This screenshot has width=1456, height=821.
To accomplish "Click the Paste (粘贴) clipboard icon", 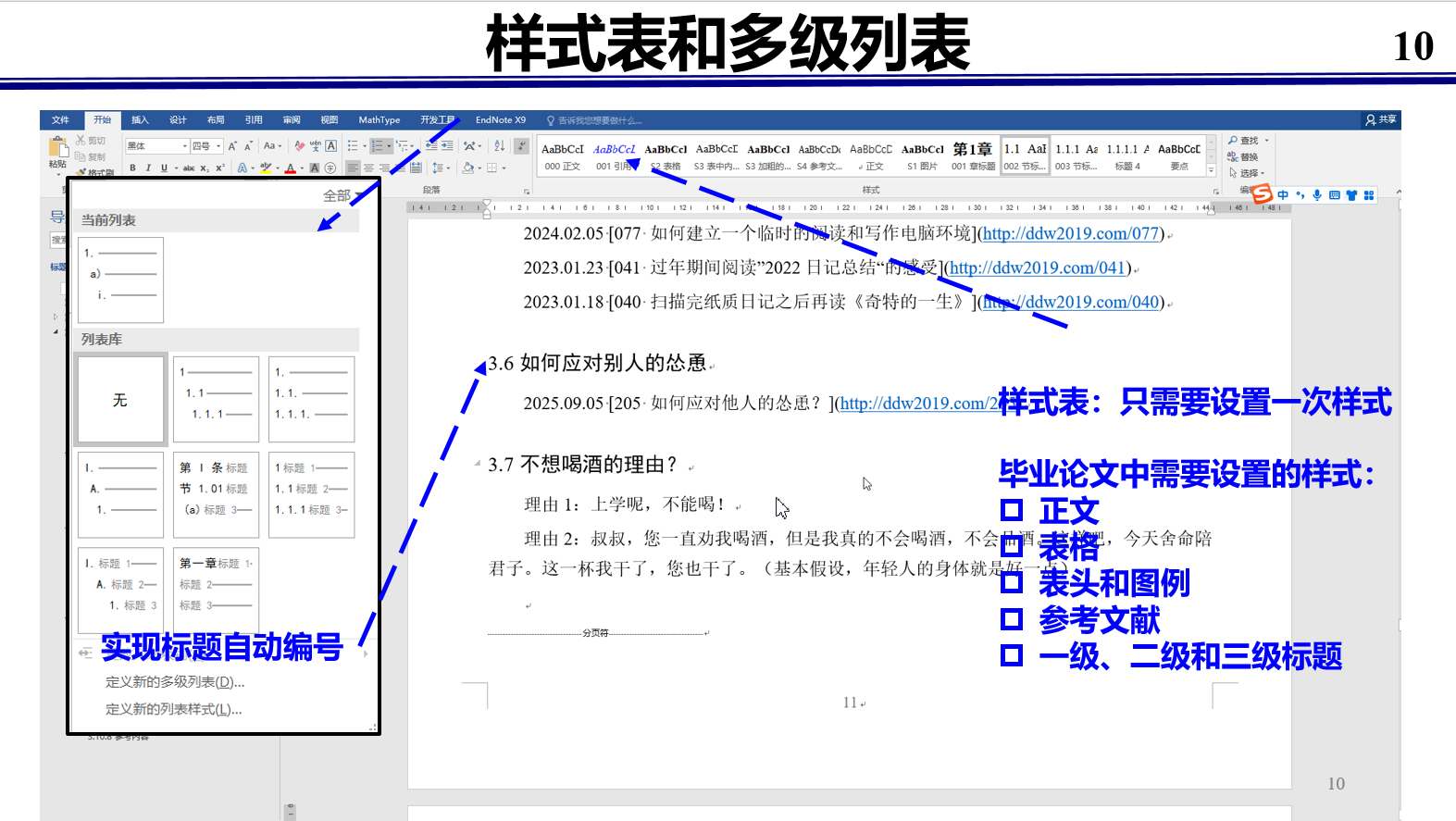I will tap(58, 146).
